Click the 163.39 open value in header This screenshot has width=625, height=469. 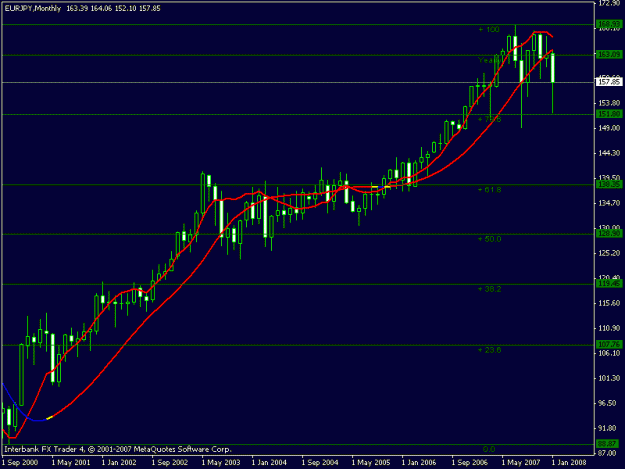coord(77,8)
